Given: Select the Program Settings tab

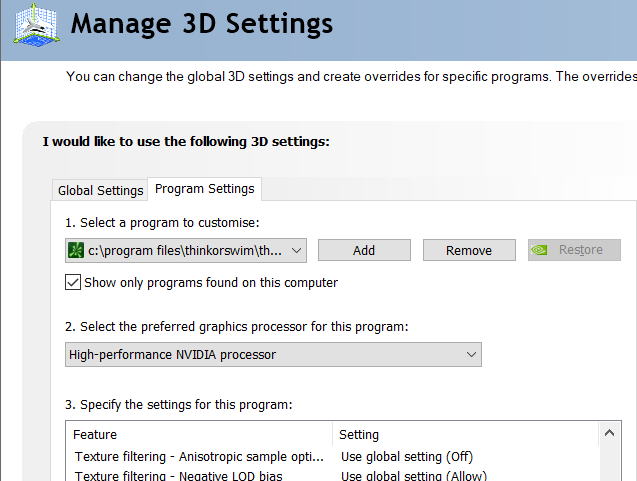Looking at the screenshot, I should tap(204, 189).
